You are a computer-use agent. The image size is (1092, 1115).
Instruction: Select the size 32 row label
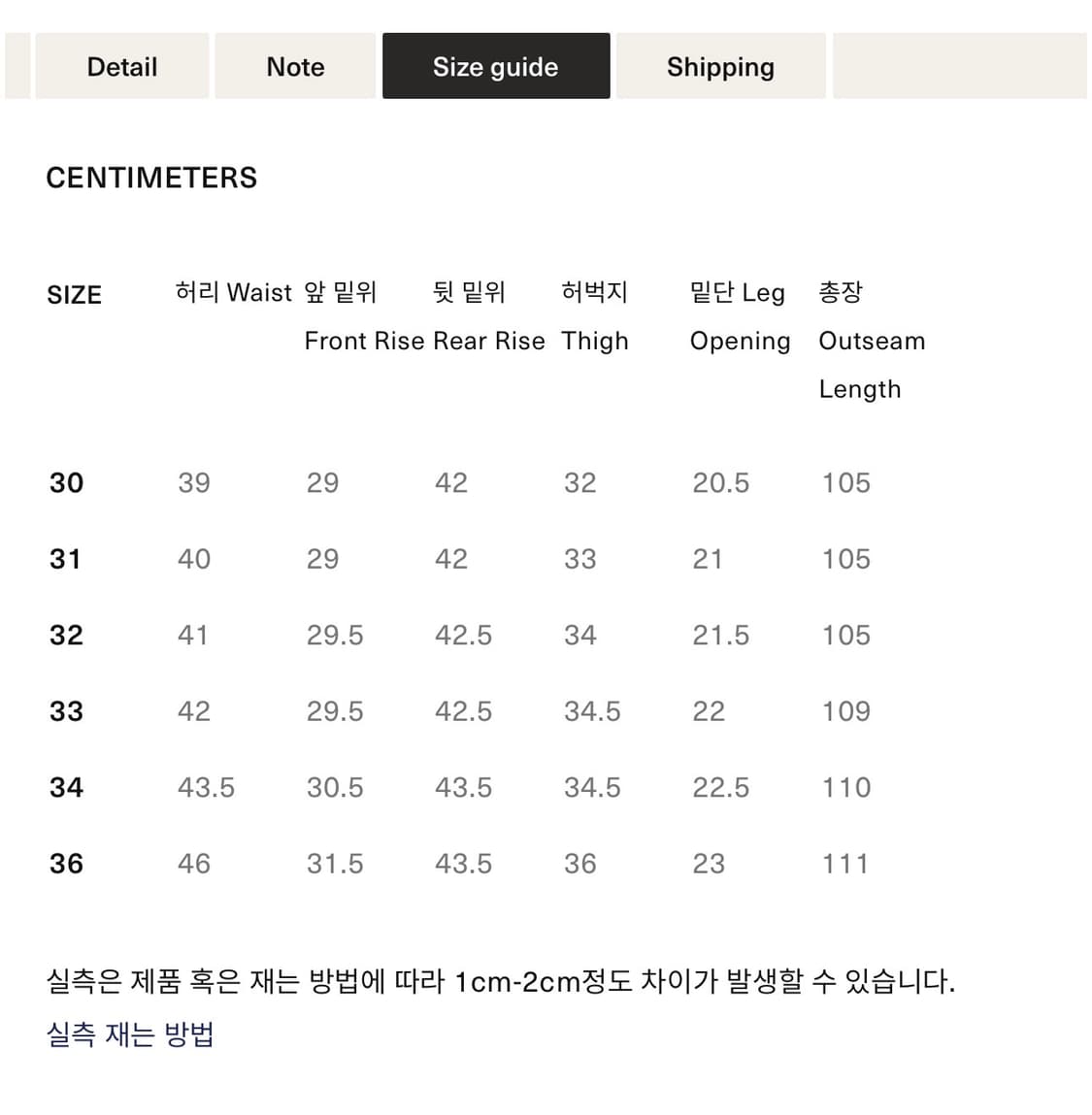point(66,634)
